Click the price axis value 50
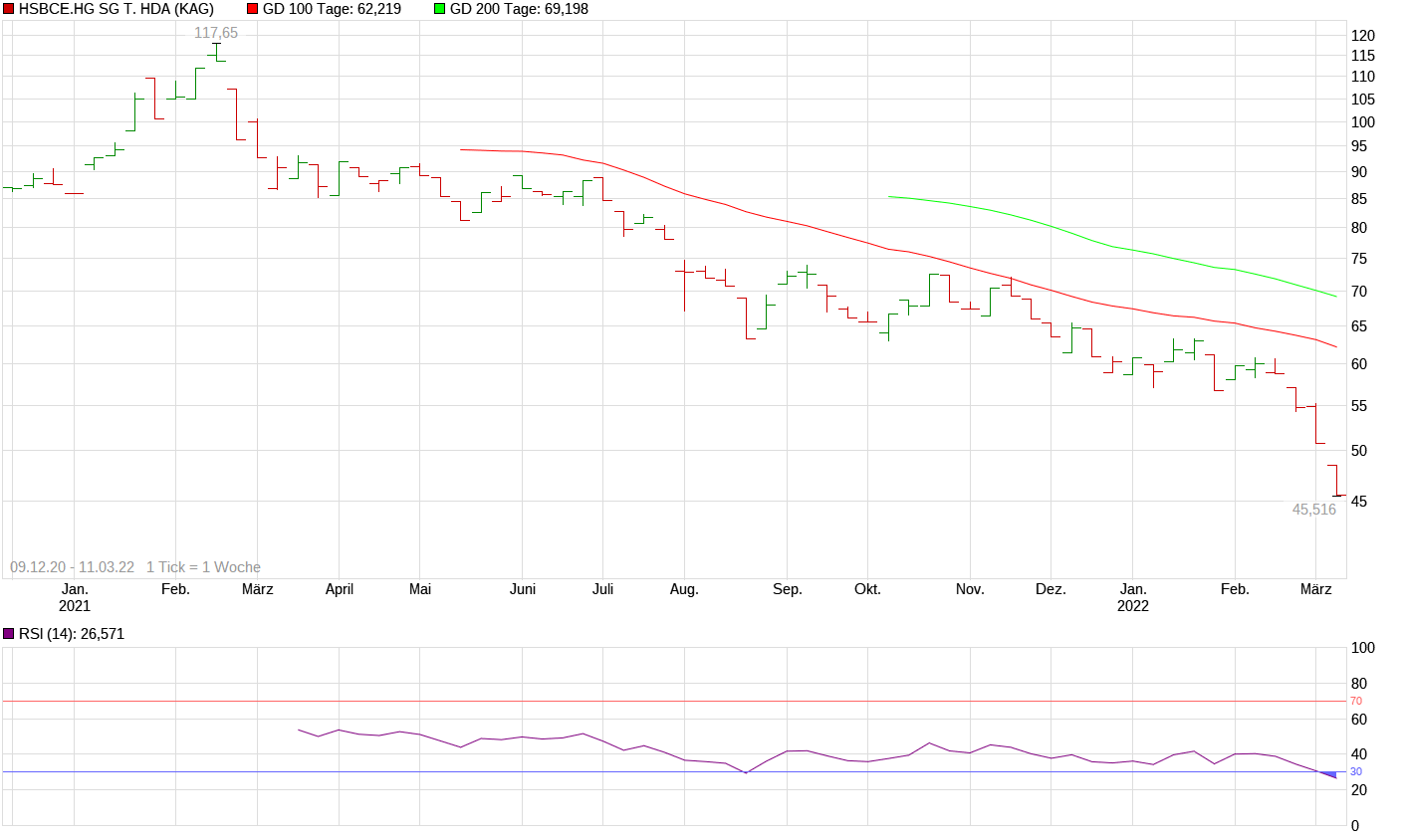This screenshot has height=840, width=1404. click(x=1359, y=451)
